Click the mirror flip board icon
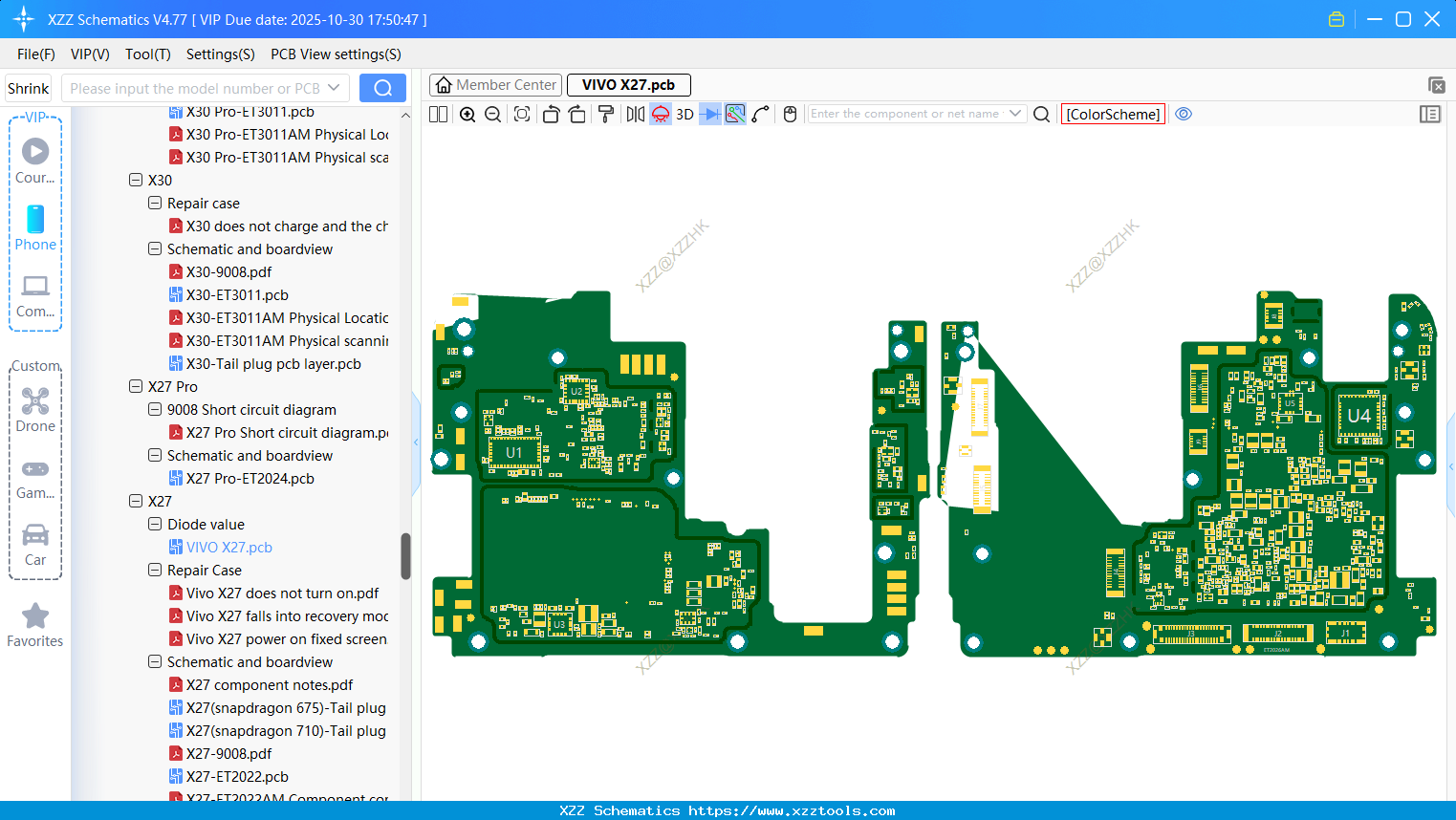Image resolution: width=1456 pixels, height=820 pixels. [x=635, y=115]
